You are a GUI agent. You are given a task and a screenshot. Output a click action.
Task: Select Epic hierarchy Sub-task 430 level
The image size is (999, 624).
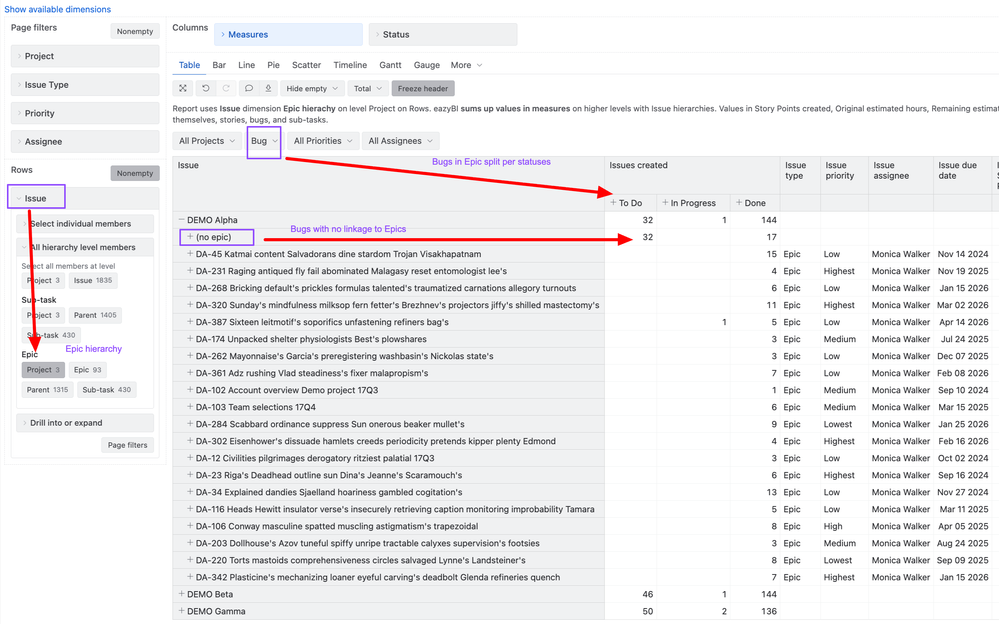point(106,389)
